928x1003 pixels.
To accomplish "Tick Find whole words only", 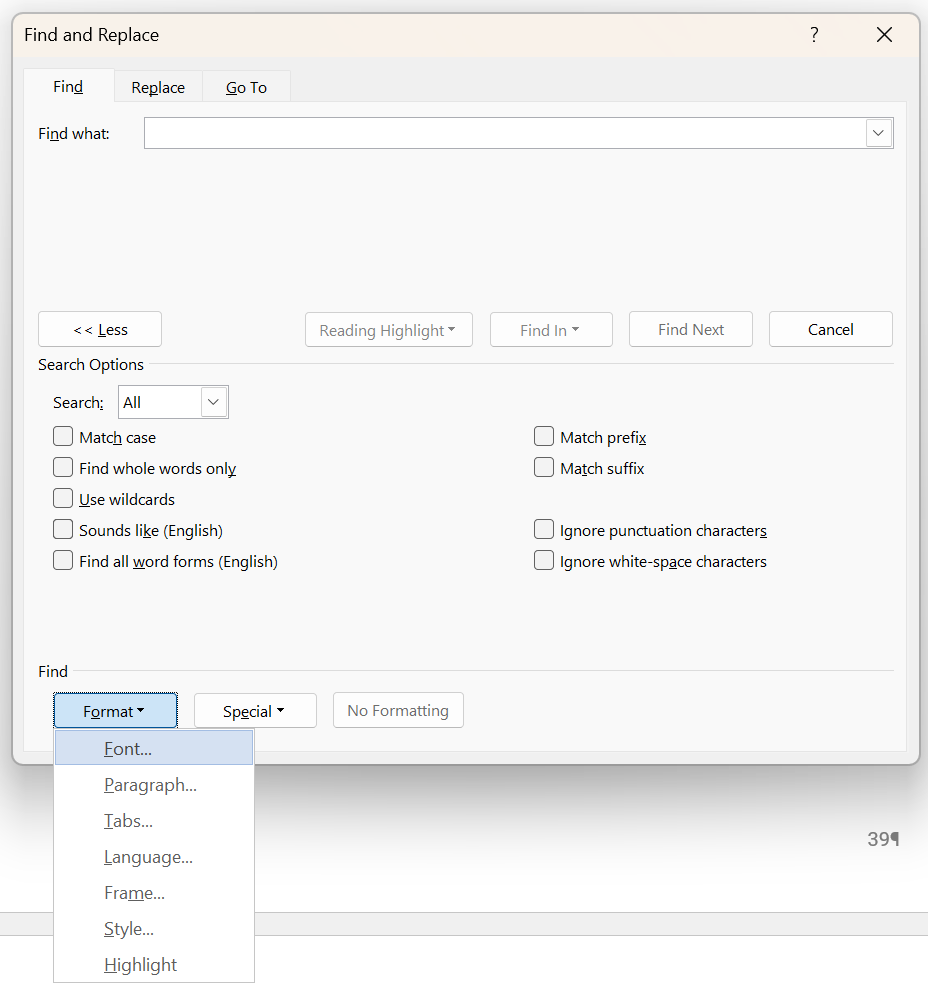I will click(63, 468).
